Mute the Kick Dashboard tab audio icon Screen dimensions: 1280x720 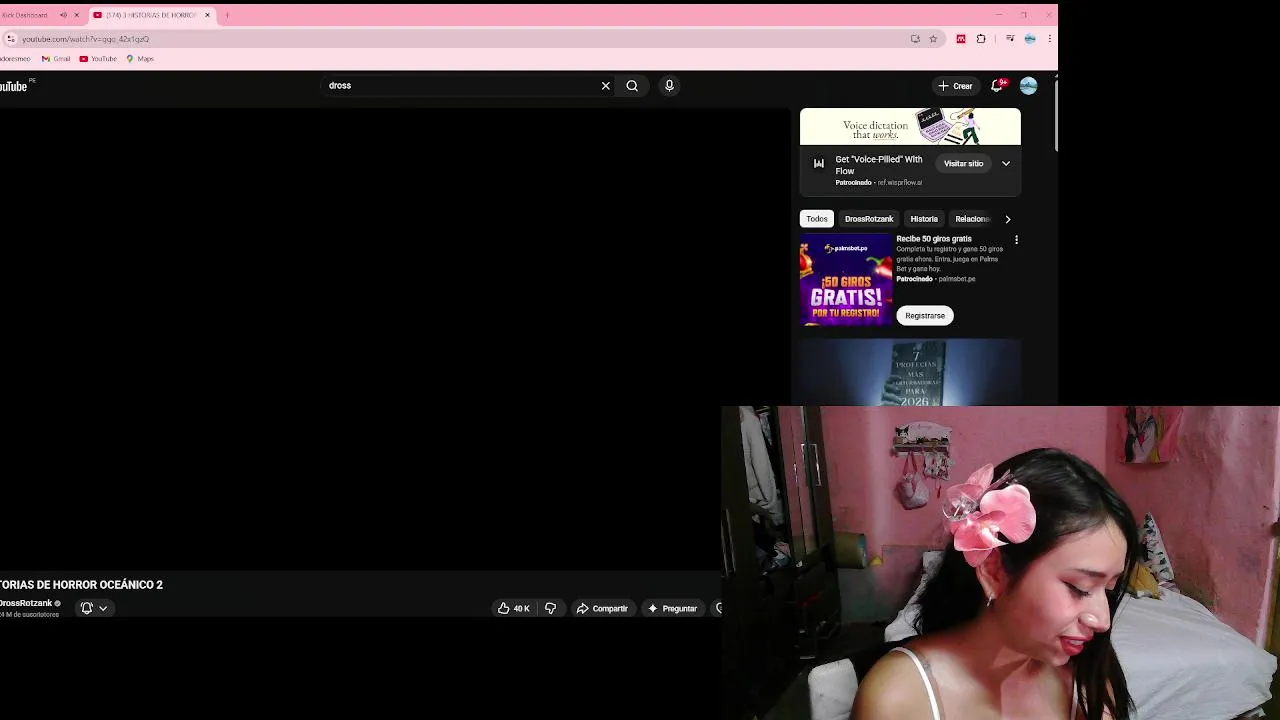click(x=63, y=15)
